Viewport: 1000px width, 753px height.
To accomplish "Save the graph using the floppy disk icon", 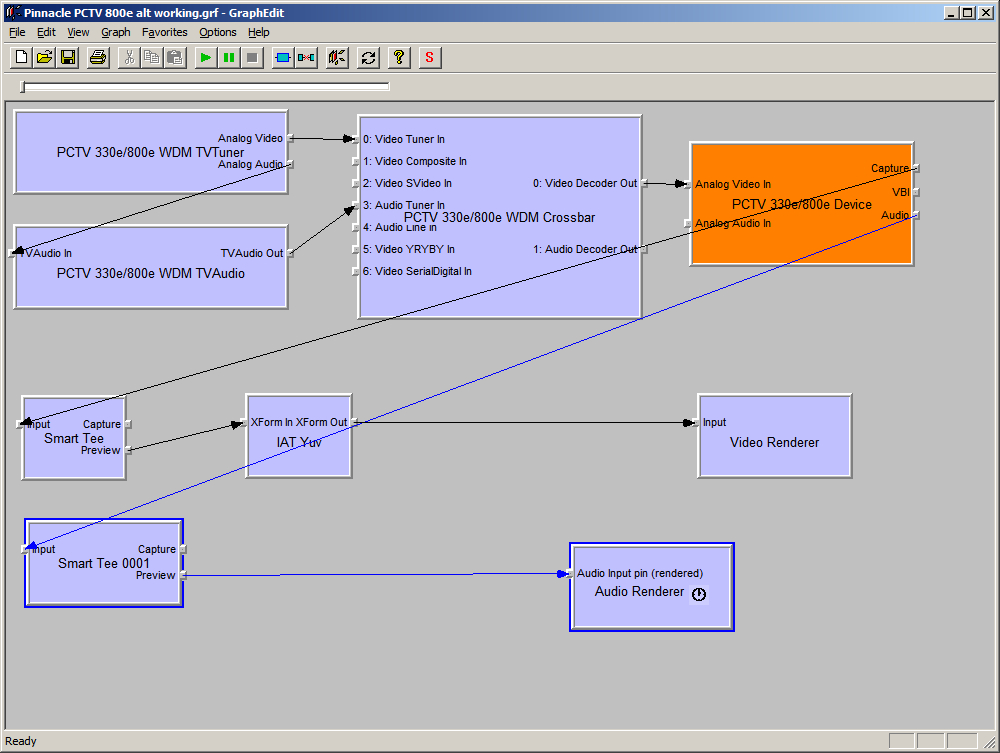I will 68,57.
